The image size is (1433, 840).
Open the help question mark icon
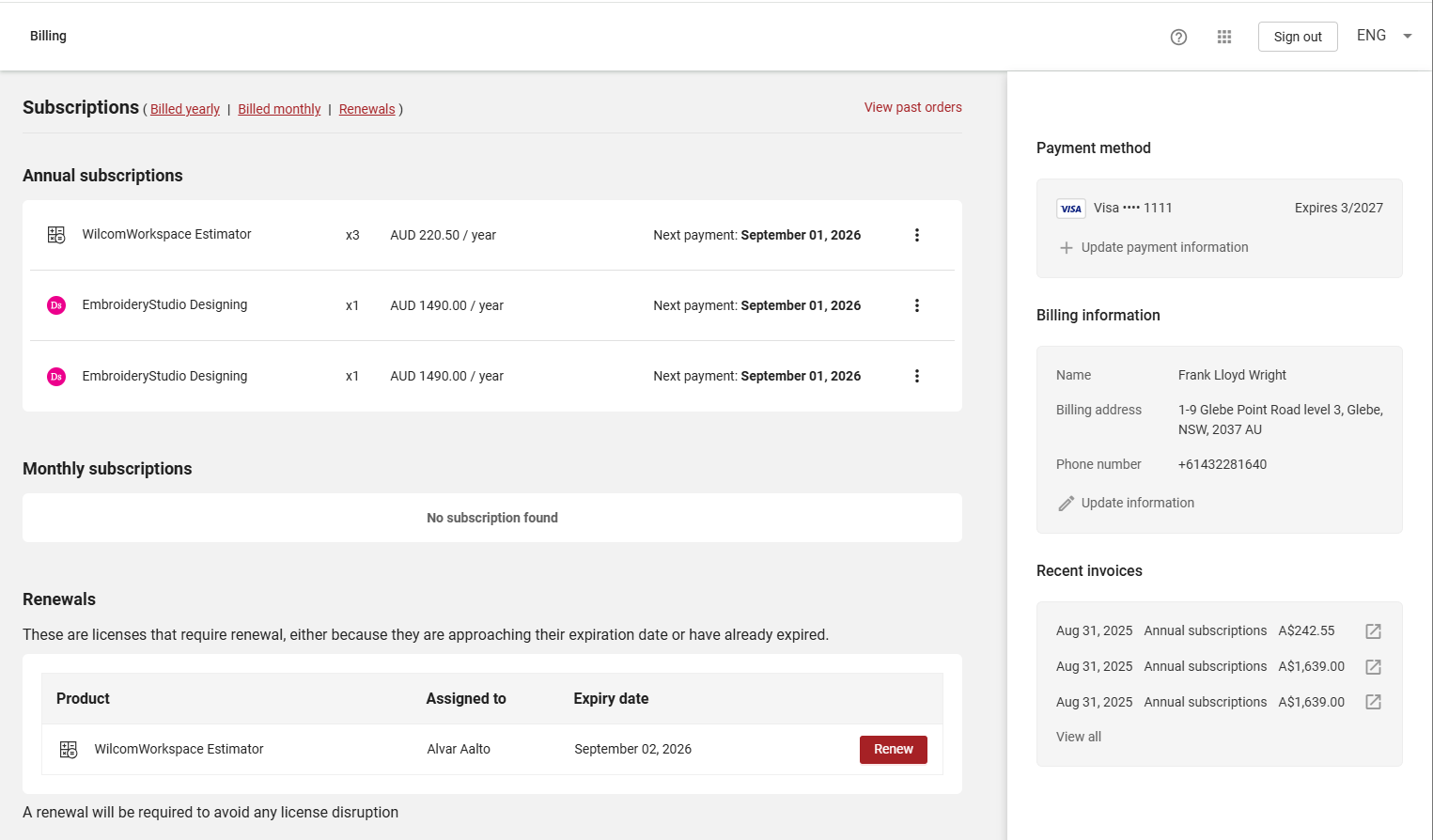(x=1178, y=37)
